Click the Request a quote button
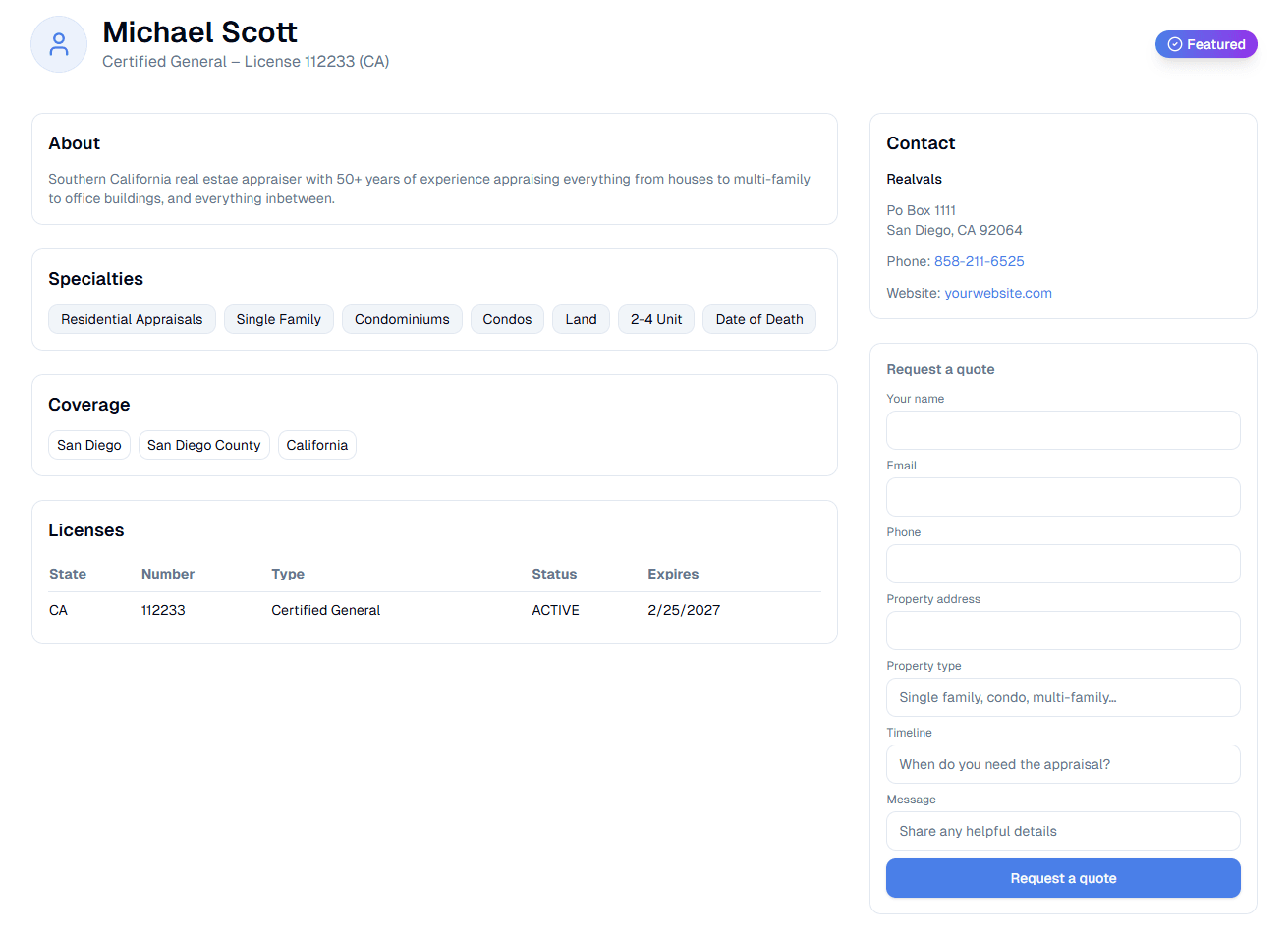This screenshot has width=1288, height=938. pyautogui.click(x=1063, y=878)
